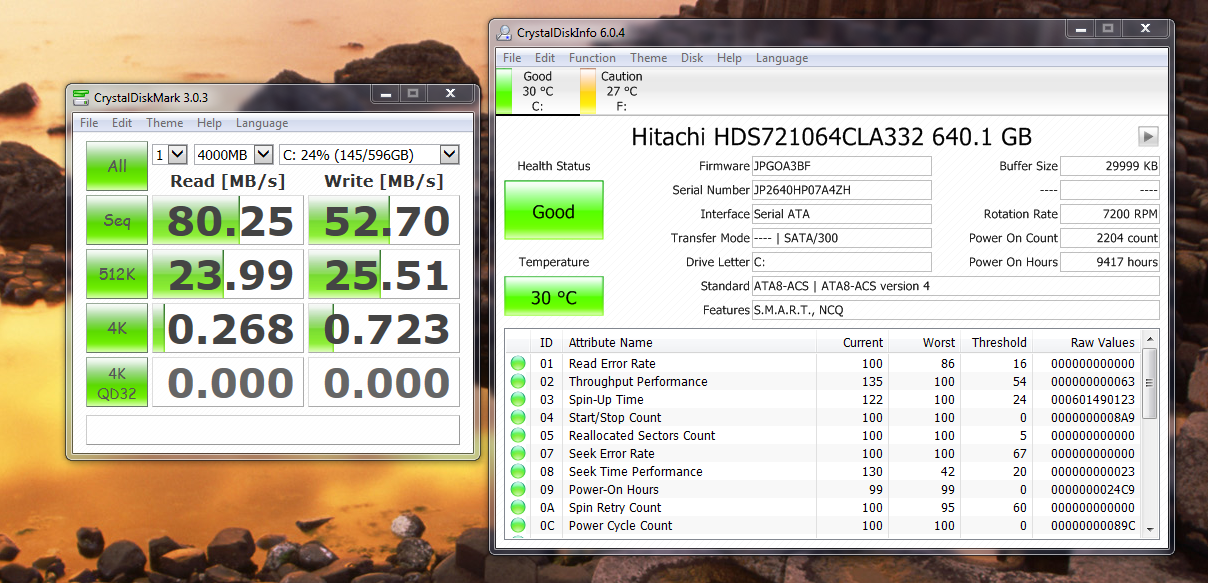1208x583 pixels.
Task: Click the next disk arrow icon
Action: coord(1148,137)
